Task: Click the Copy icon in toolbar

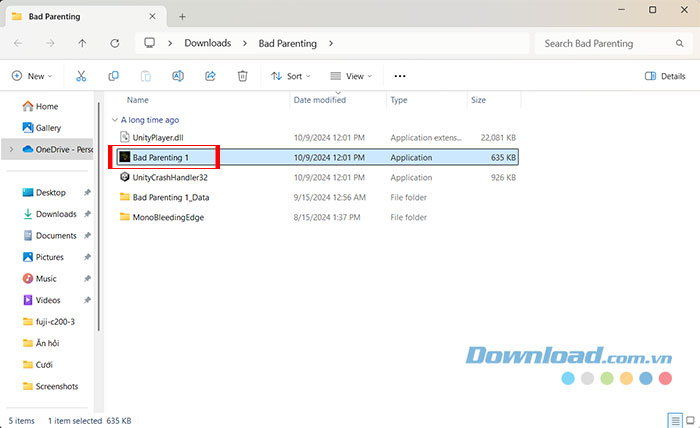Action: tap(113, 76)
